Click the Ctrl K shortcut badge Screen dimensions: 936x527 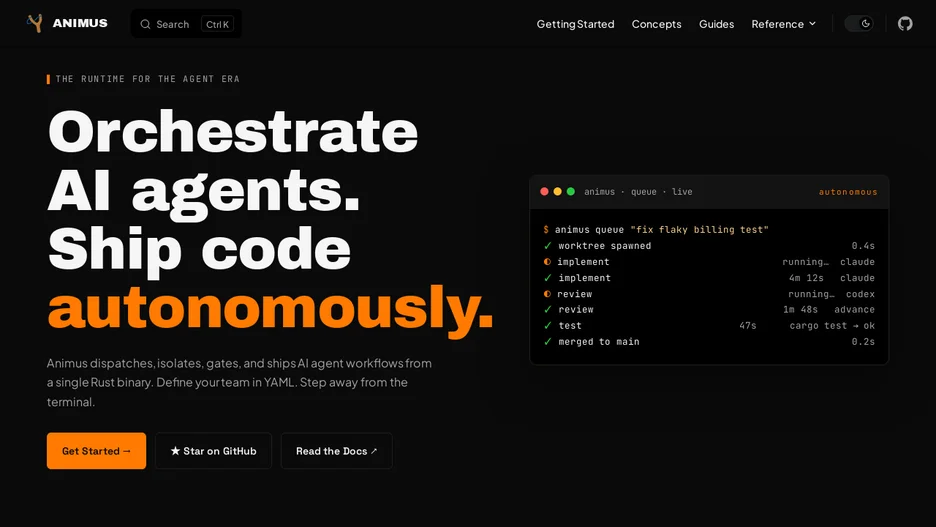coord(217,24)
